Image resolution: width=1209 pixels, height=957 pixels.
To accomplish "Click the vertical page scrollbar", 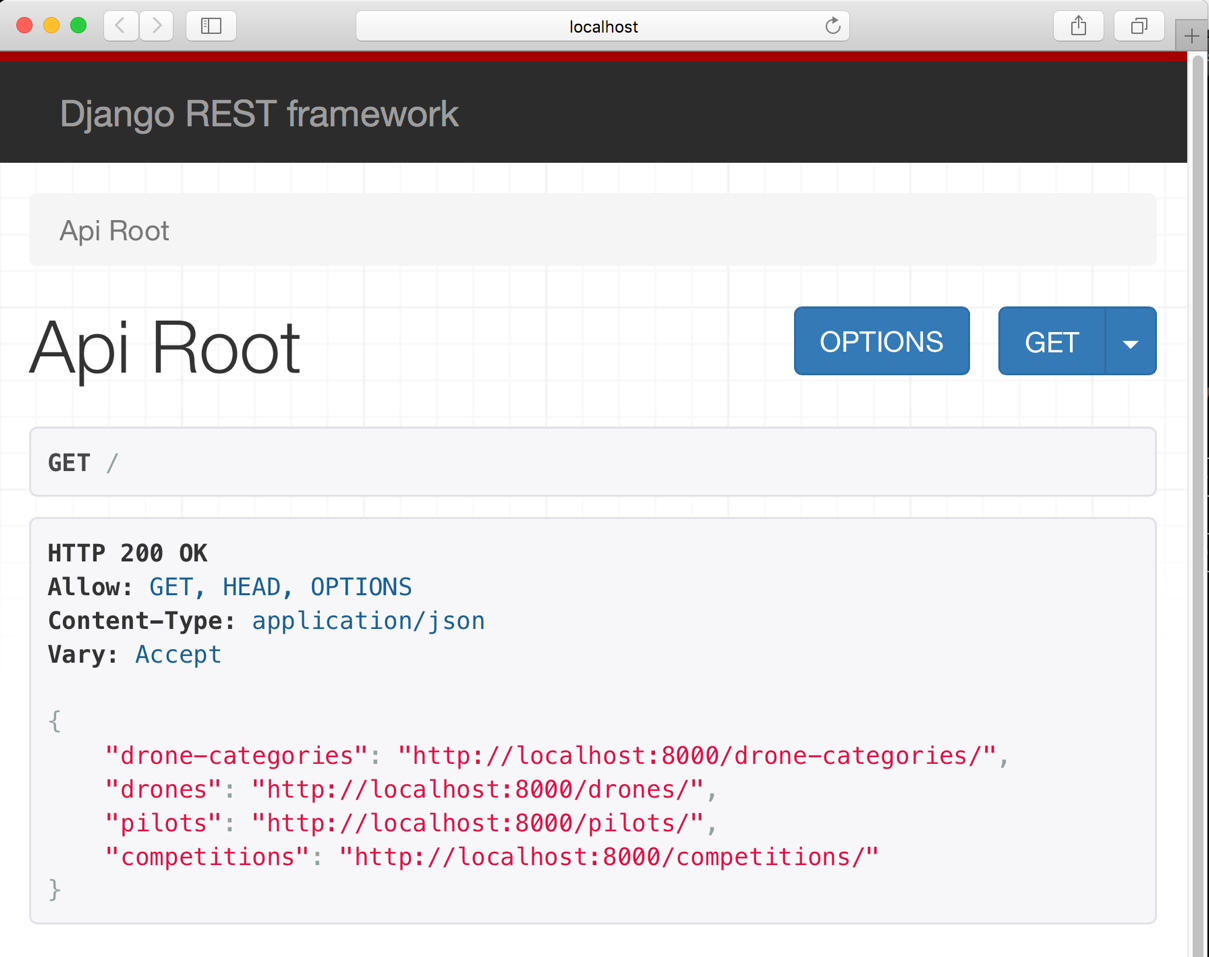I will point(1198,500).
